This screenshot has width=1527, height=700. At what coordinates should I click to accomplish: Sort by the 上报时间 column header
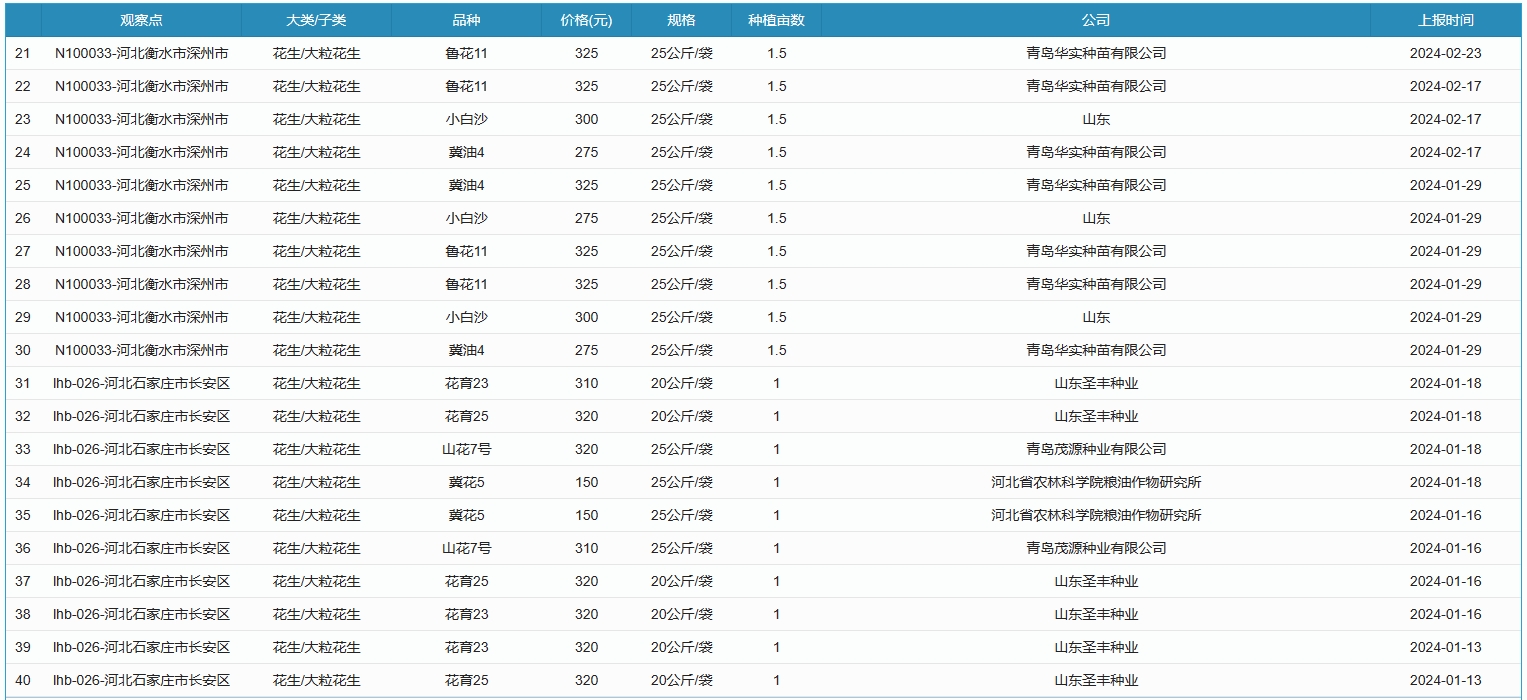(1445, 20)
